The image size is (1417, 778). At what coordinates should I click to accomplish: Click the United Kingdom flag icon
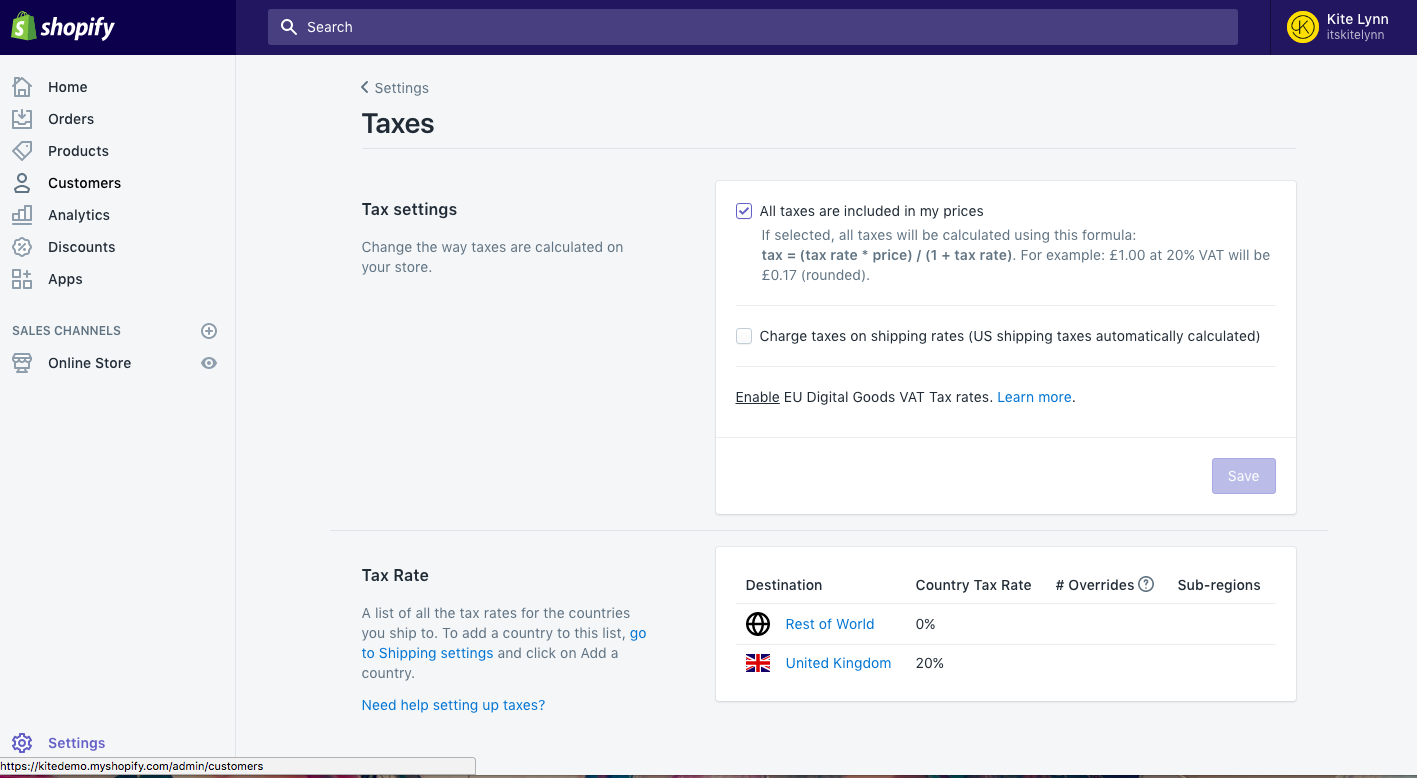tap(758, 662)
